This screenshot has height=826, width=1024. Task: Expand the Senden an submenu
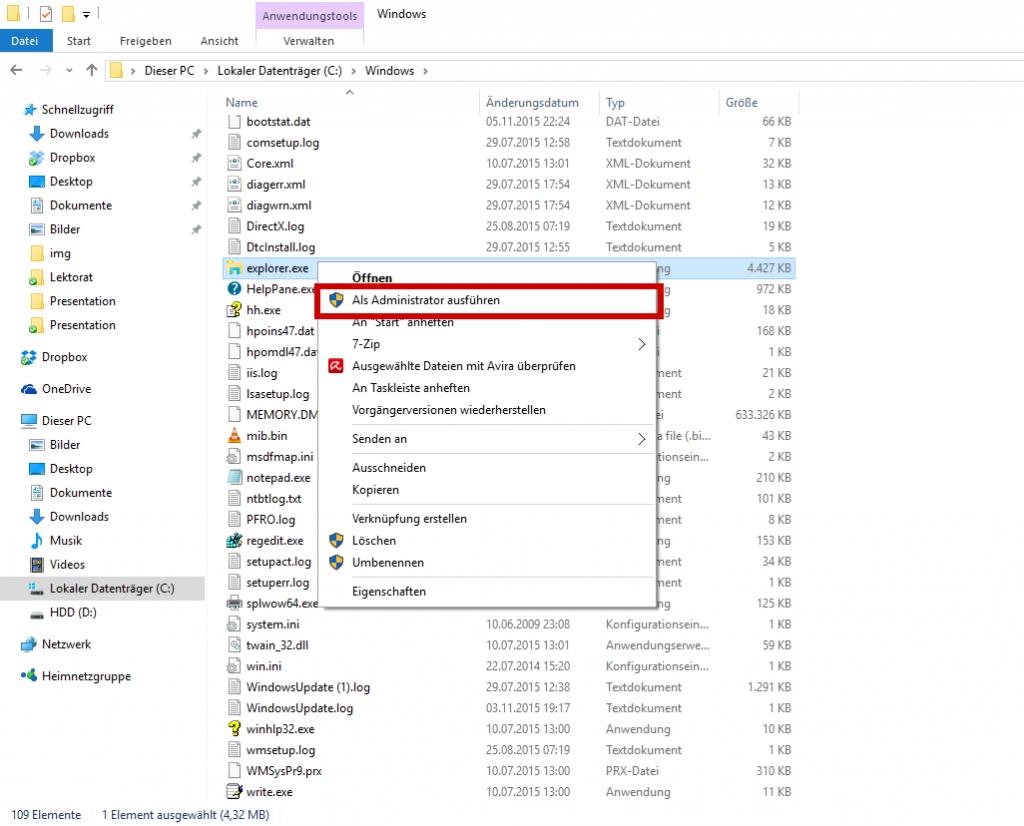pyautogui.click(x=641, y=439)
